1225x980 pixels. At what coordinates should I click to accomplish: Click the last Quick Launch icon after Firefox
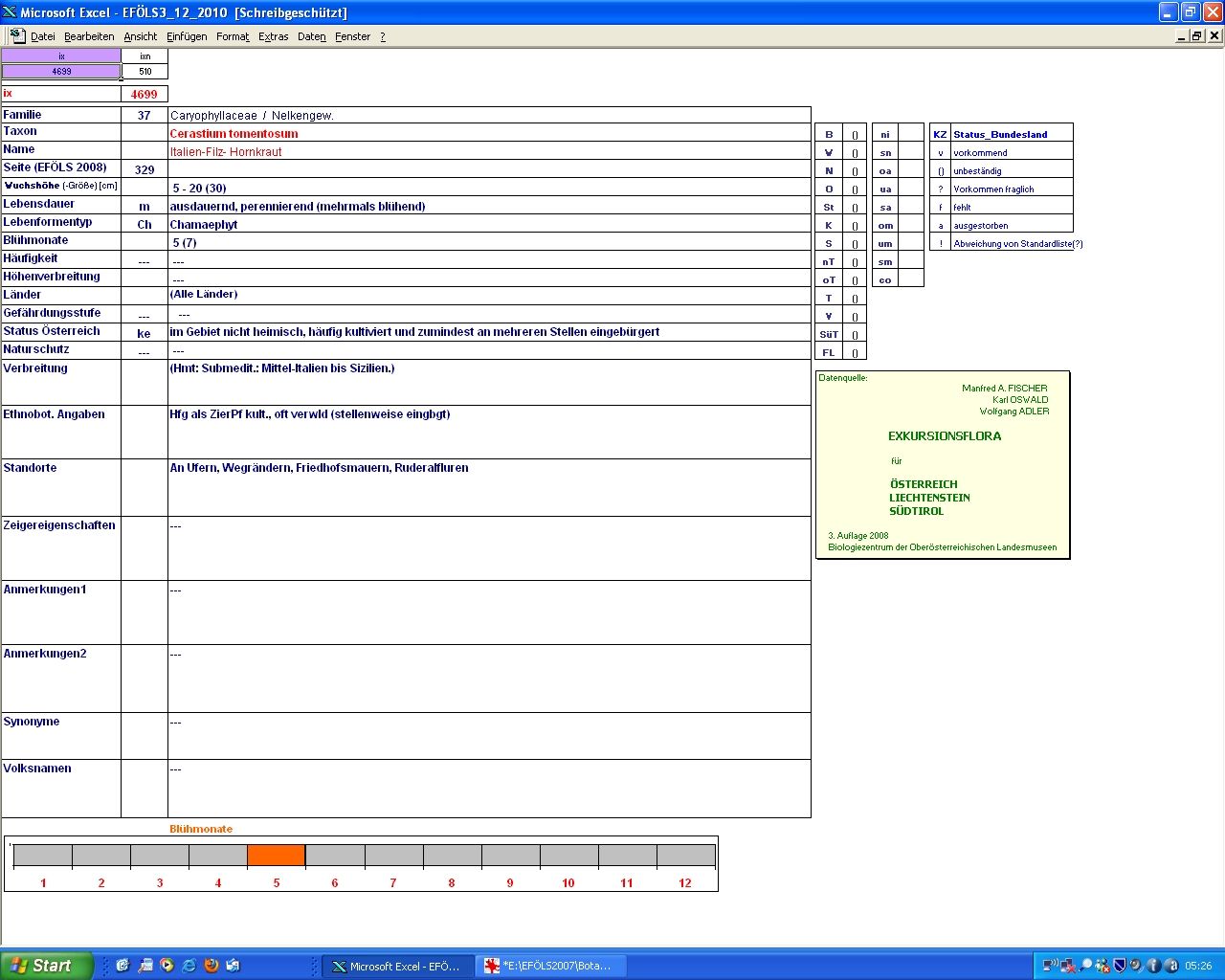(x=234, y=966)
